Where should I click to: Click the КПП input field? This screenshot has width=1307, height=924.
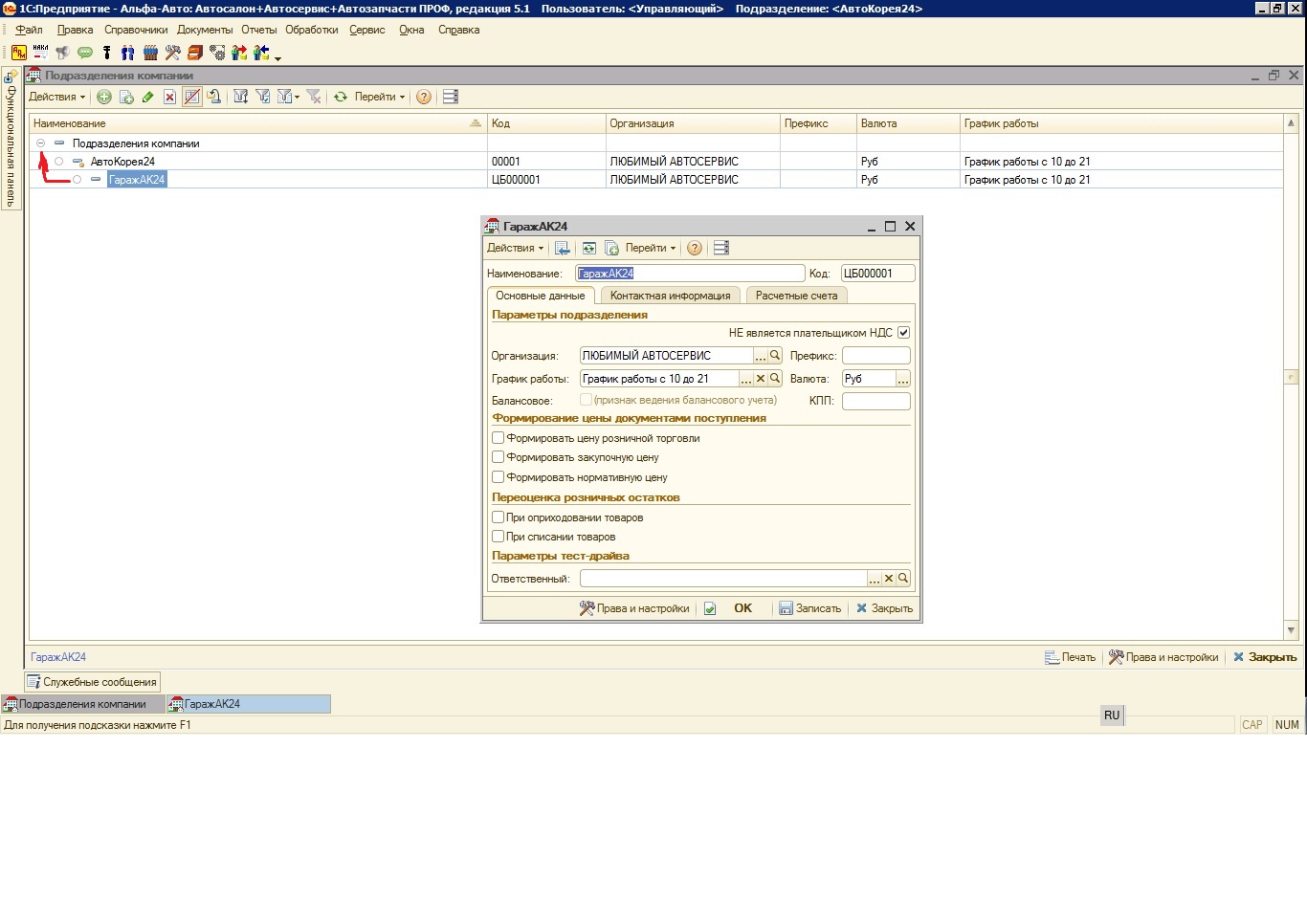(876, 401)
